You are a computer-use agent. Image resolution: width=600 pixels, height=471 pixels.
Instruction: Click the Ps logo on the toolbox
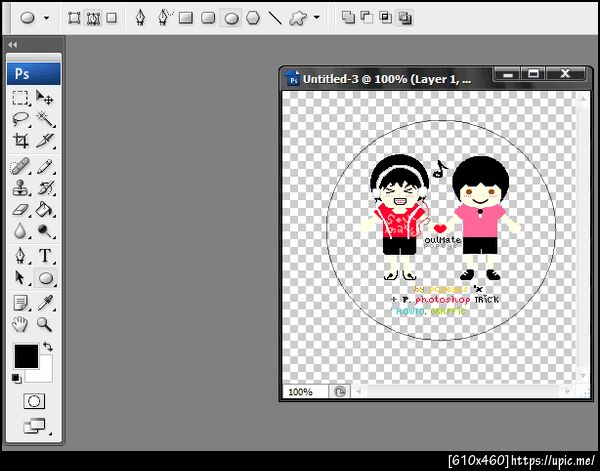click(34, 73)
